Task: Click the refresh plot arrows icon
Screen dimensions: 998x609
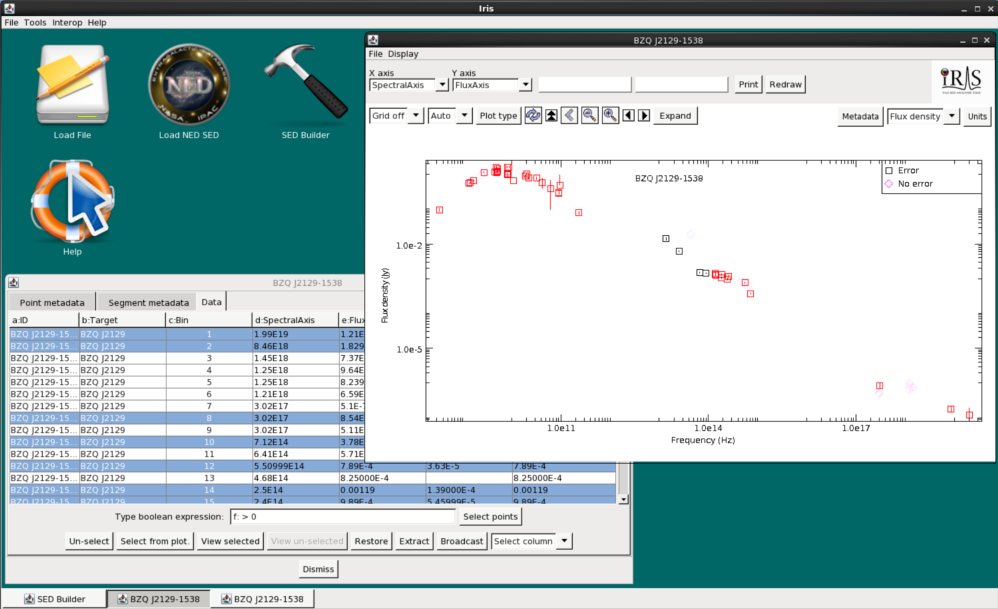Action: [533, 116]
